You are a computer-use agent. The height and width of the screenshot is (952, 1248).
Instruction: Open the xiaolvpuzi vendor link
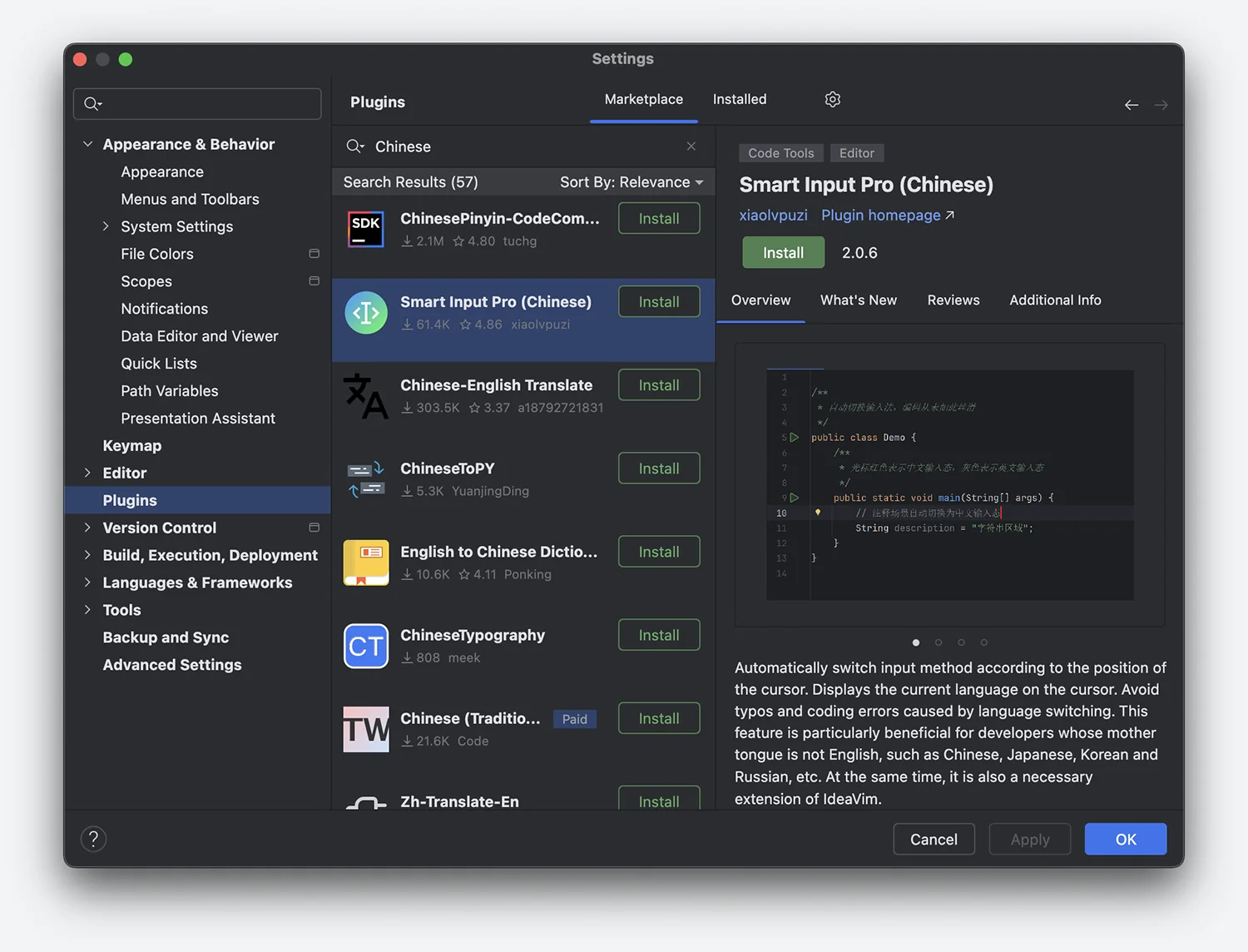coord(773,215)
